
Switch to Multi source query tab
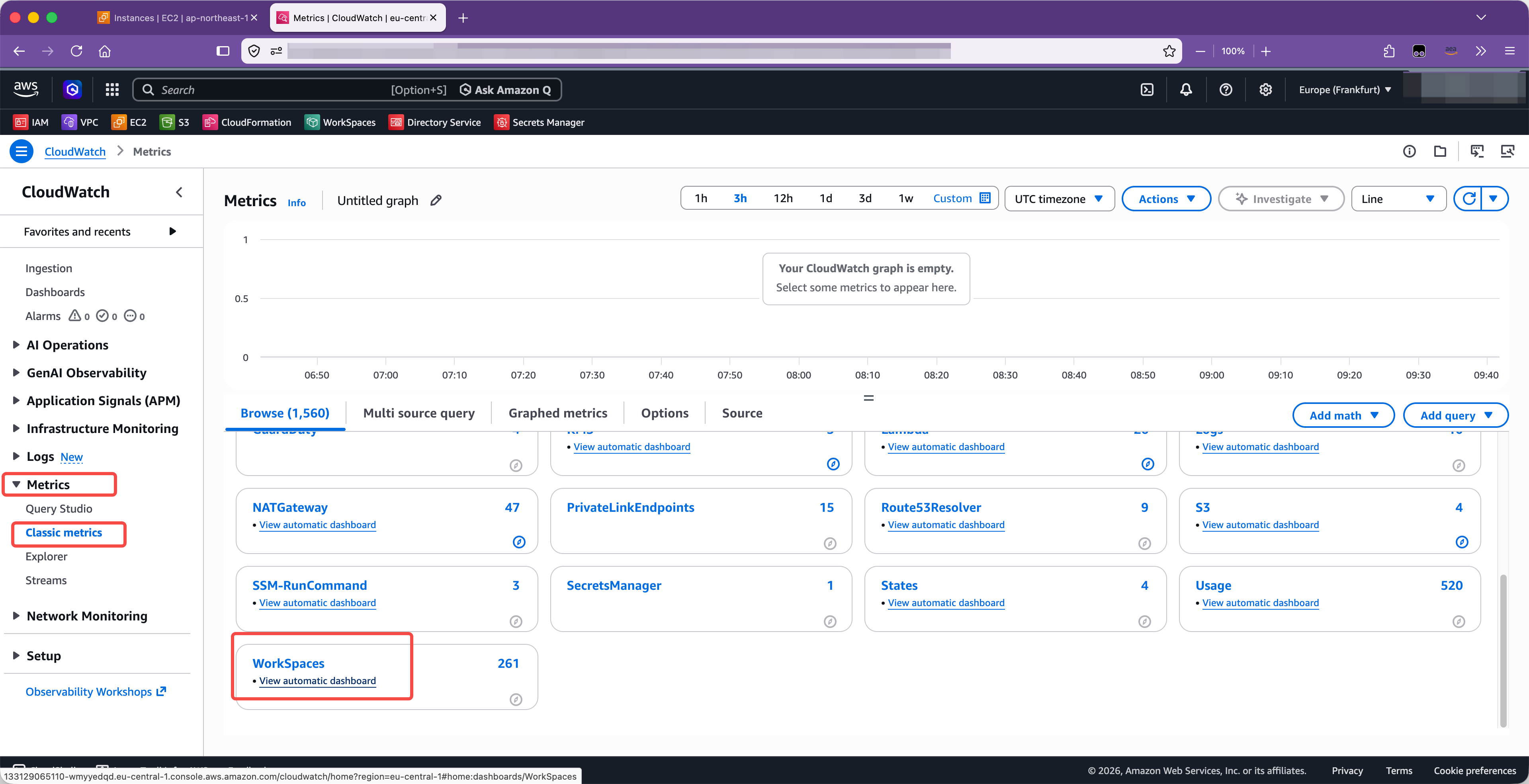418,413
